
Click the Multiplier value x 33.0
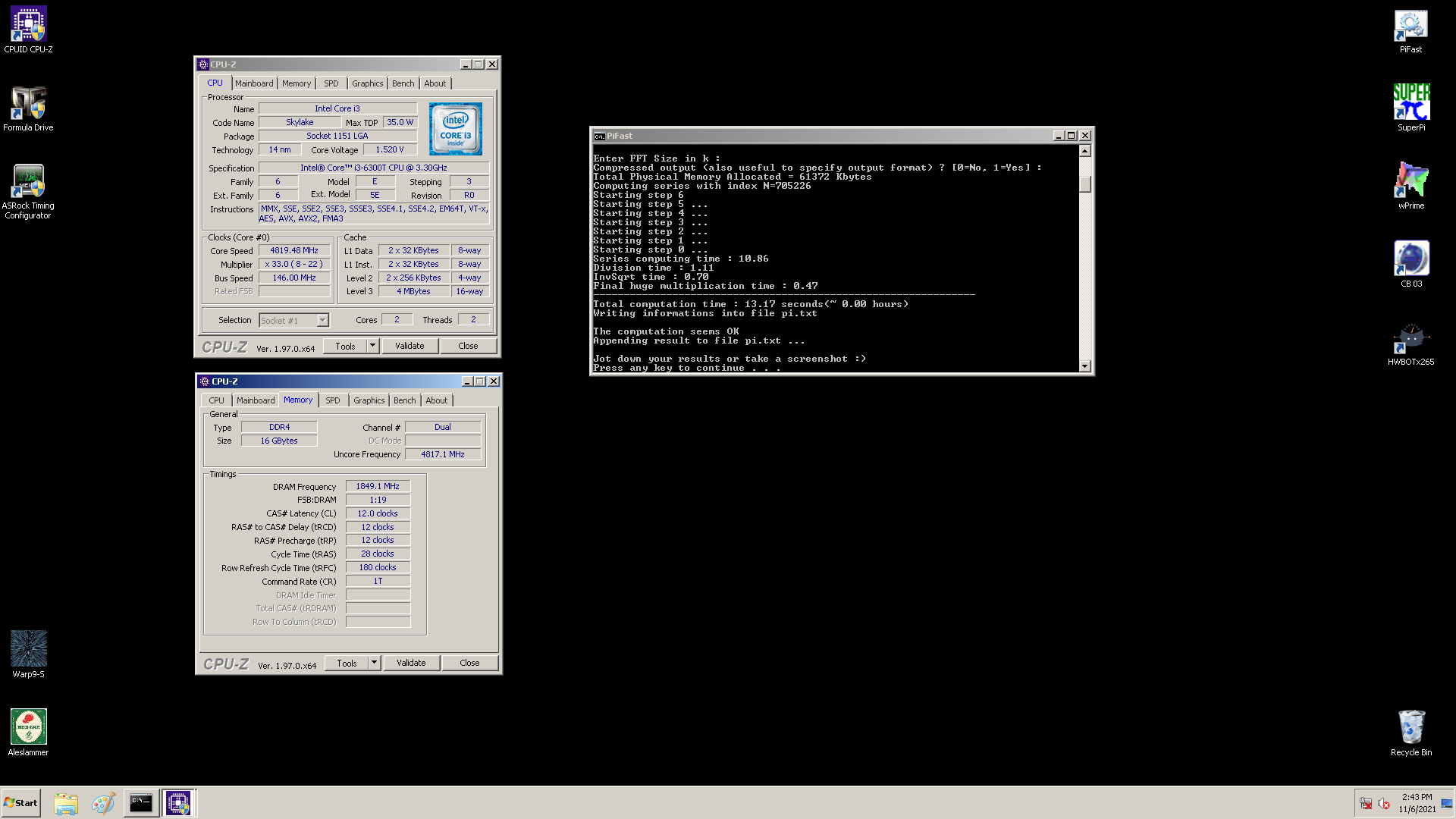coord(294,264)
